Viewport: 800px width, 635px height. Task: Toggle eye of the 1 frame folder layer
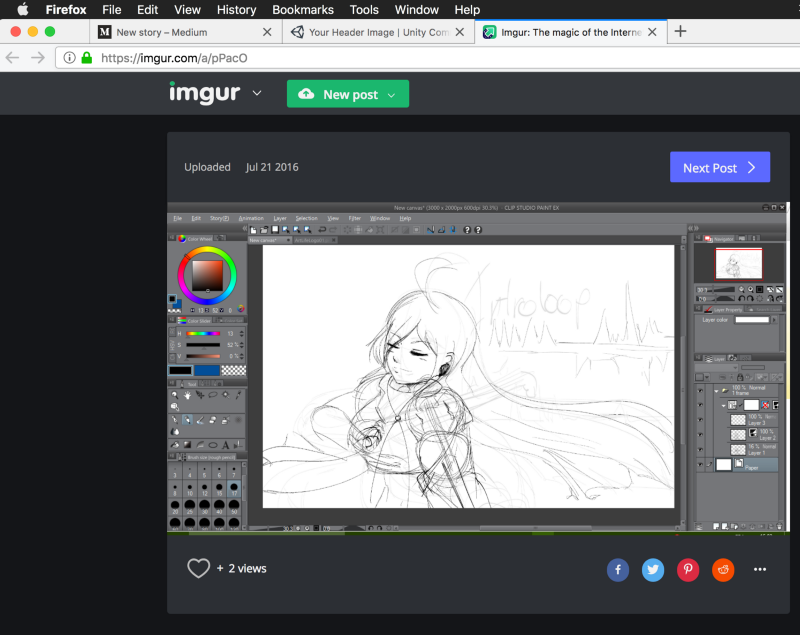coord(700,390)
